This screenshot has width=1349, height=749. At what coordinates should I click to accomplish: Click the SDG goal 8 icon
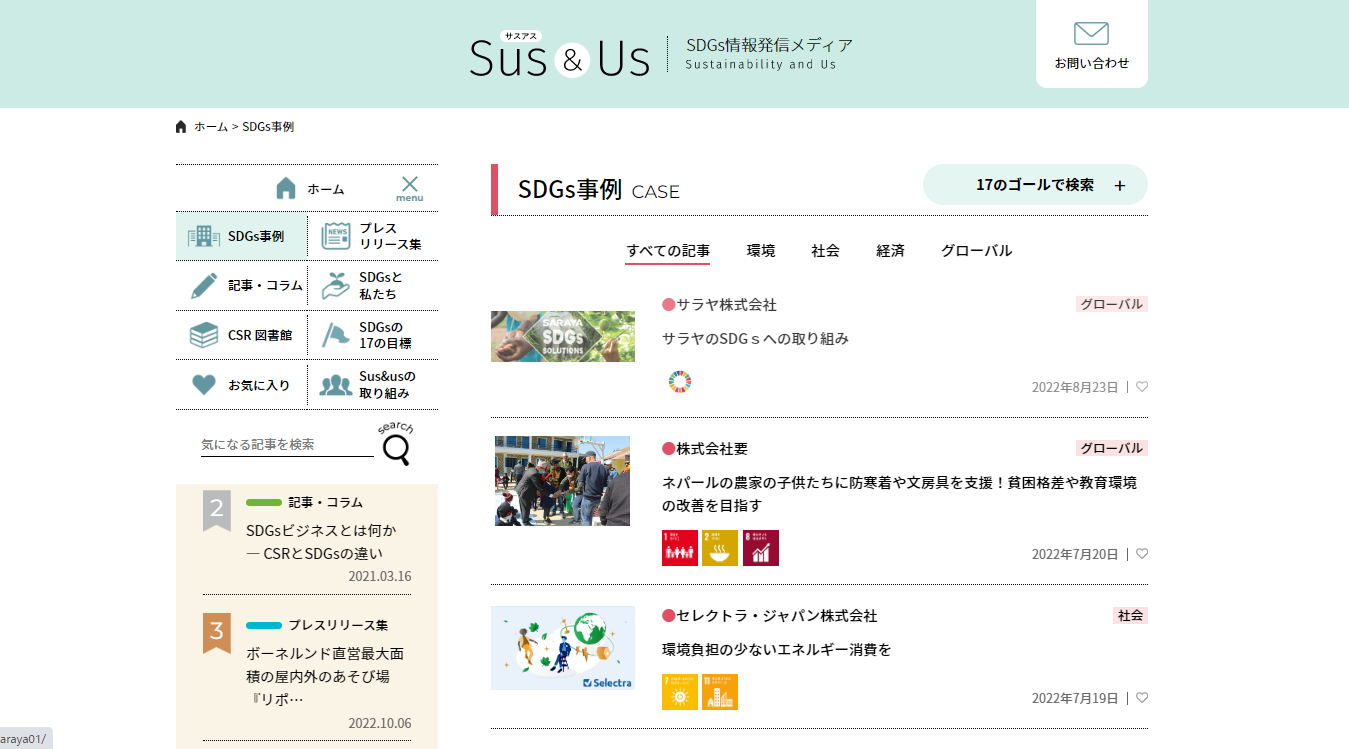761,548
